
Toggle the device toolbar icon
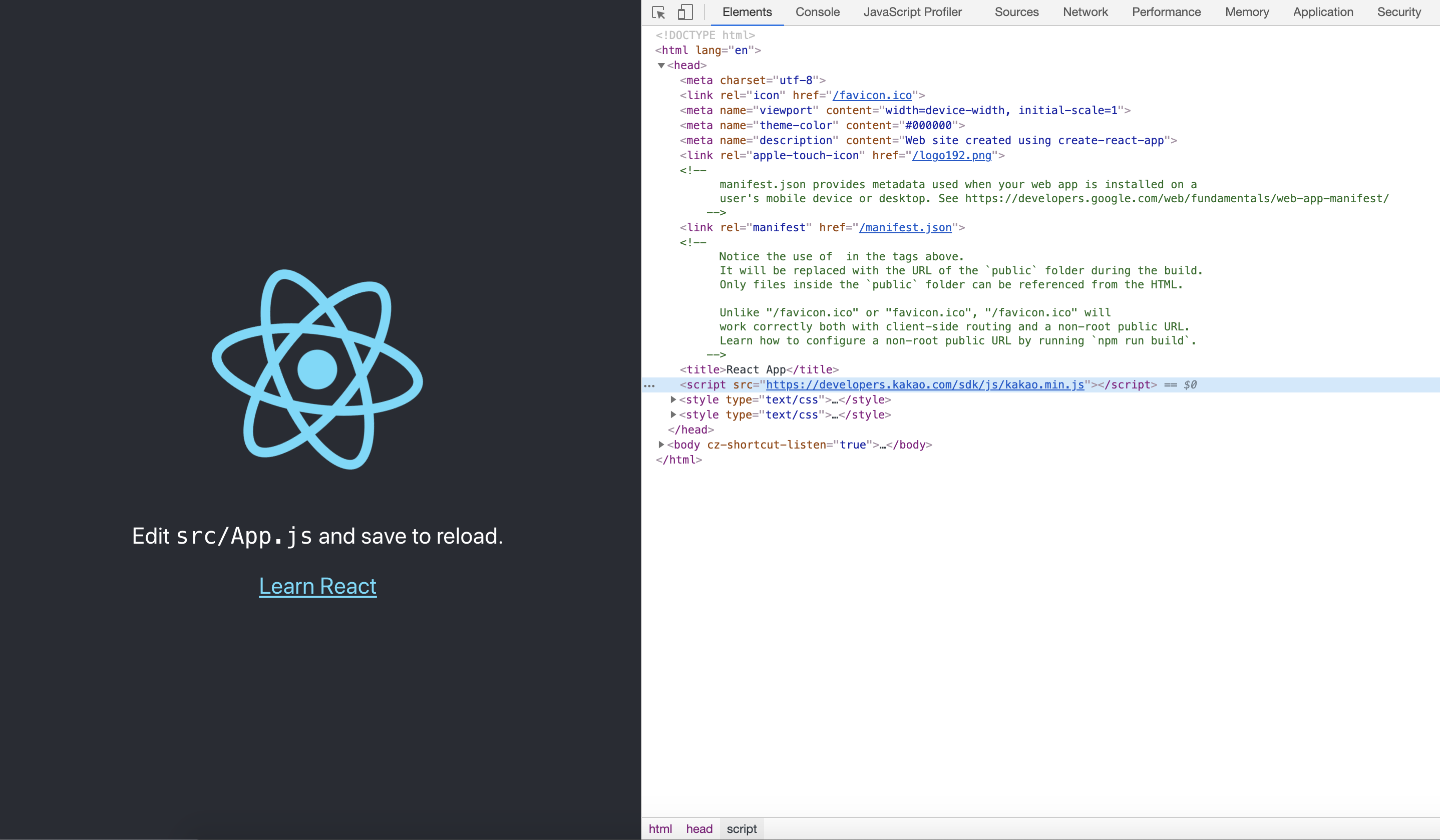685,12
